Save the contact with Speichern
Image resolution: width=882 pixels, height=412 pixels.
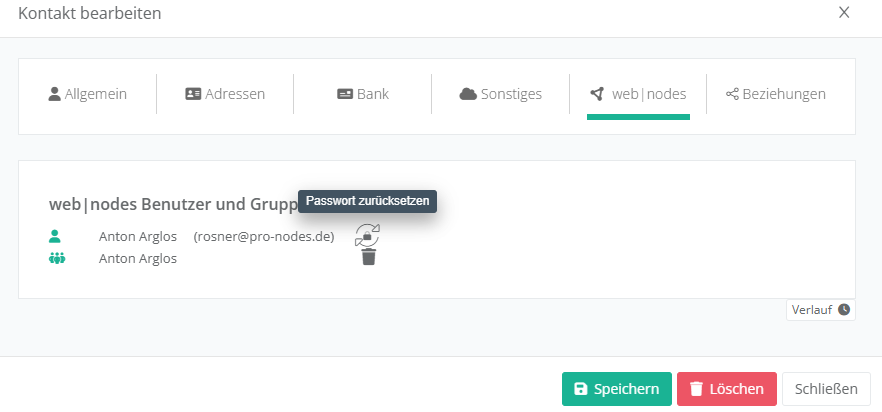pyautogui.click(x=616, y=389)
